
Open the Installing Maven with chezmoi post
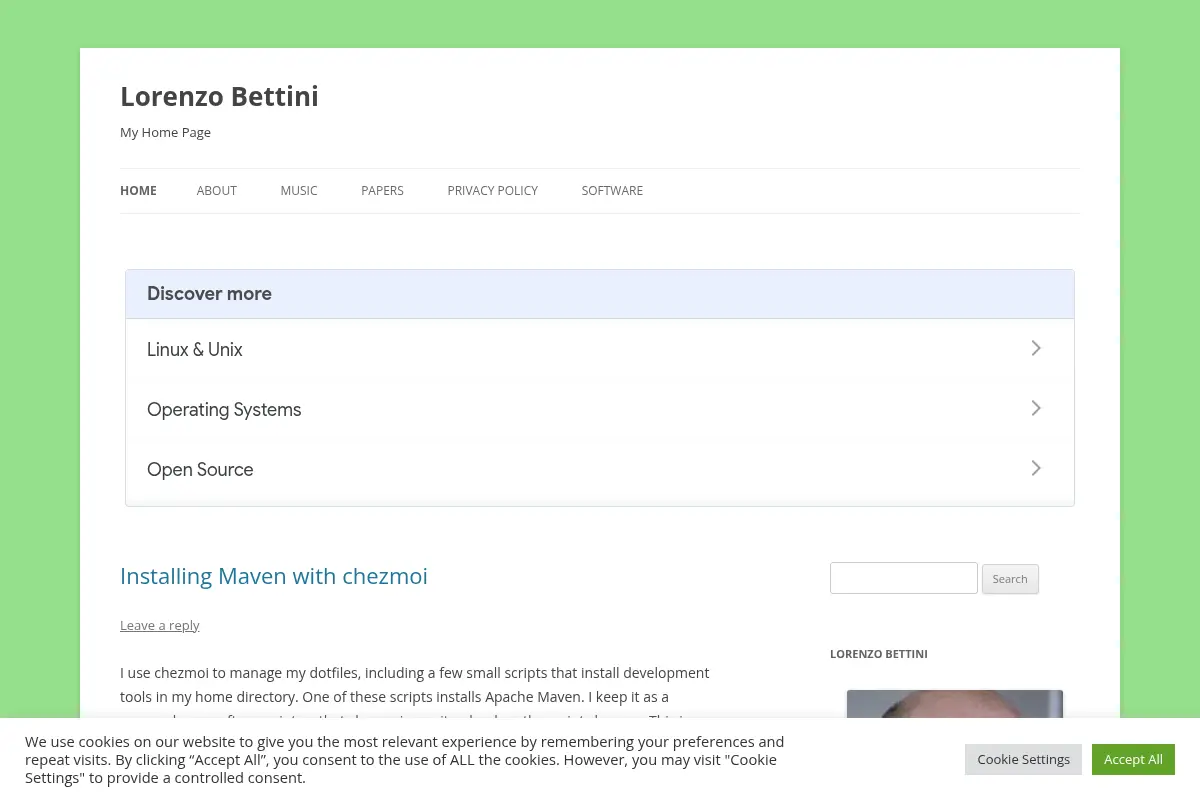pos(274,576)
